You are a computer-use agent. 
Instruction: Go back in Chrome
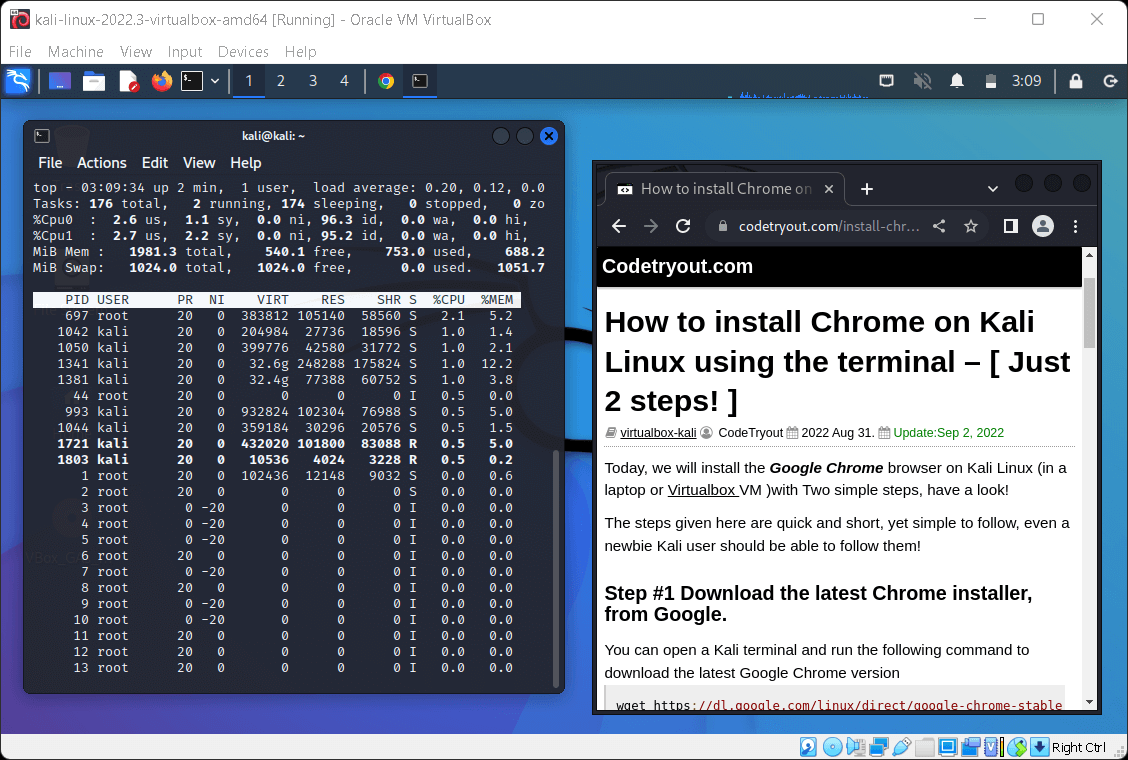tap(619, 226)
